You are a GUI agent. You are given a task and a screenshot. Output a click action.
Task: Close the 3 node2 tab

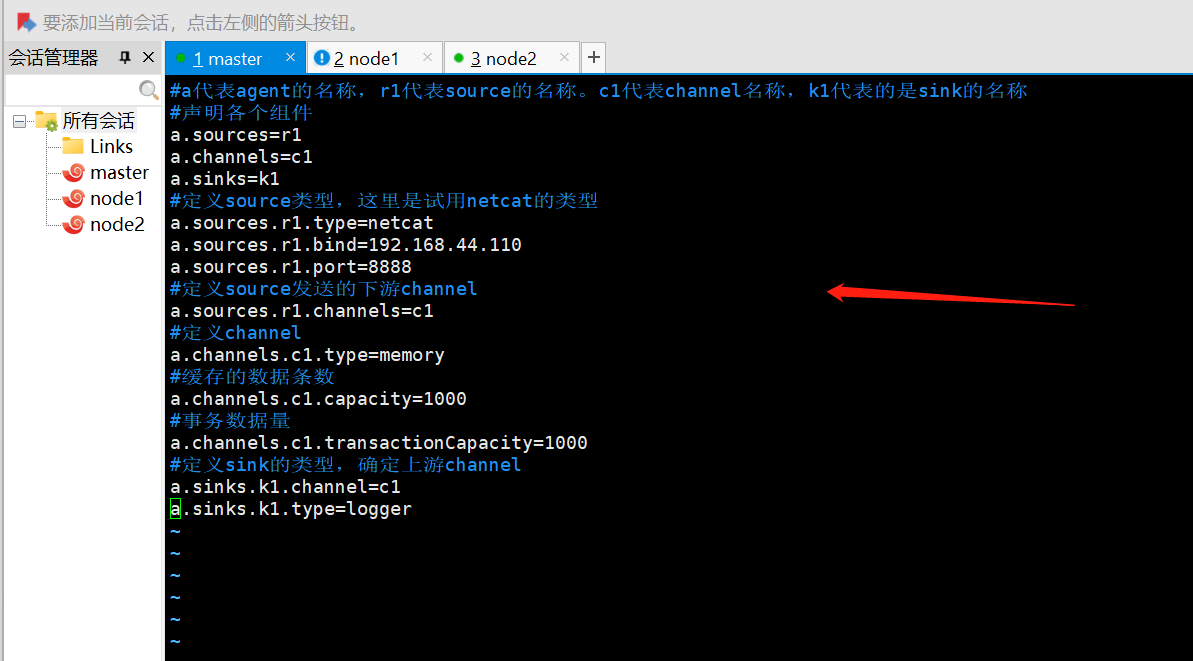[564, 57]
